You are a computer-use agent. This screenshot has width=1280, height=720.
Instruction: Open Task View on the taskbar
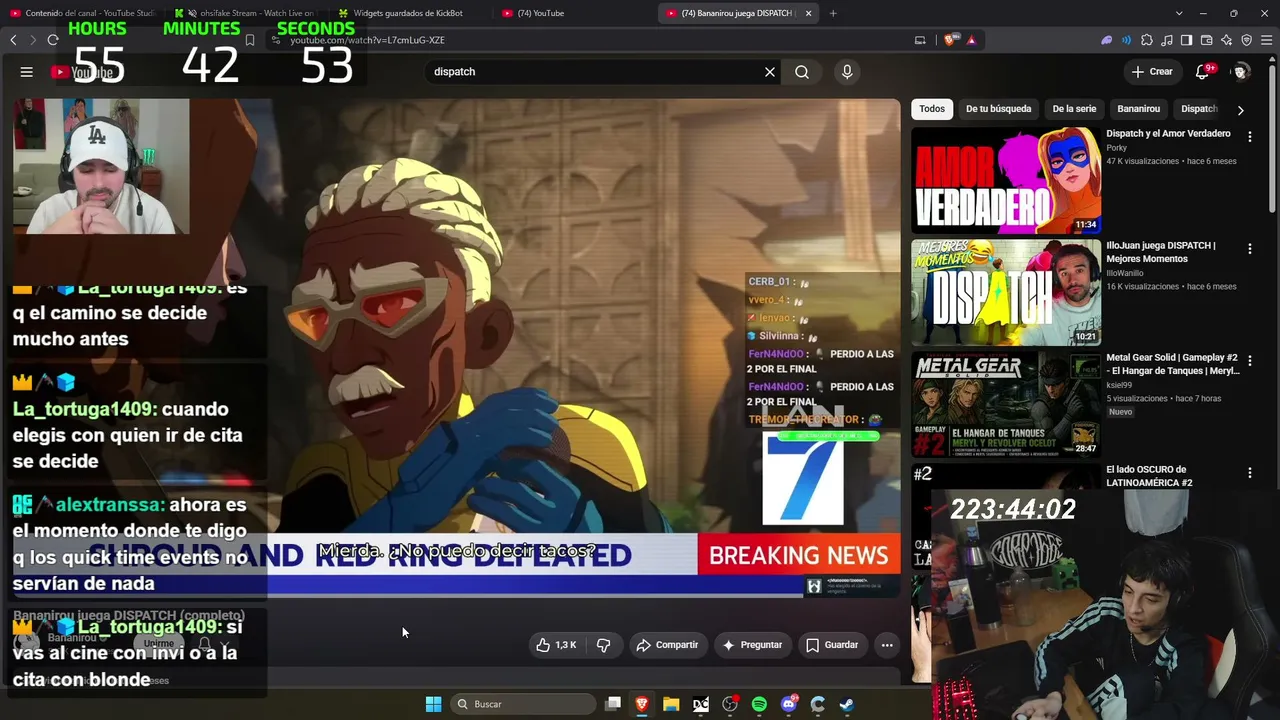(613, 704)
